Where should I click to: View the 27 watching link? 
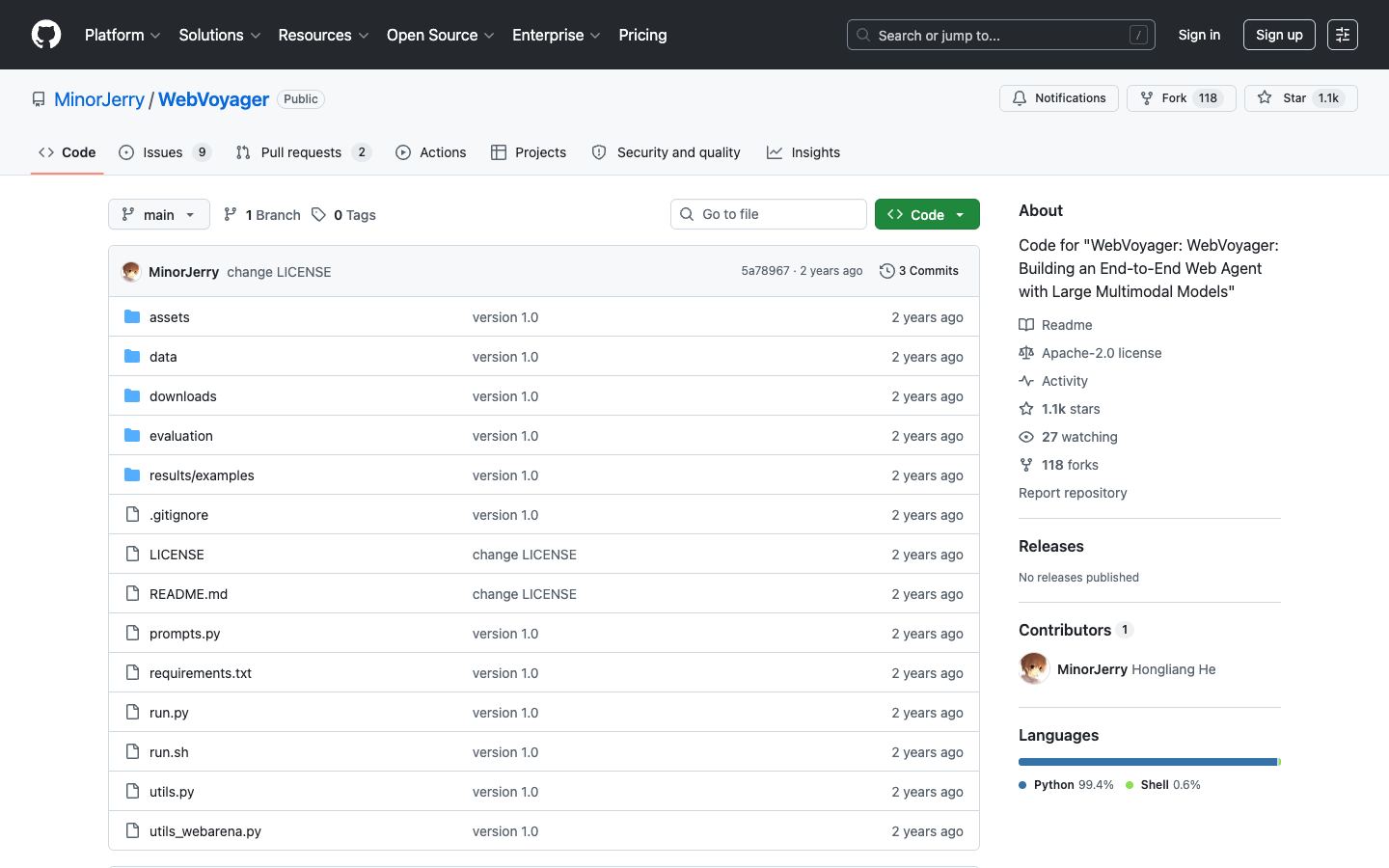(1068, 437)
